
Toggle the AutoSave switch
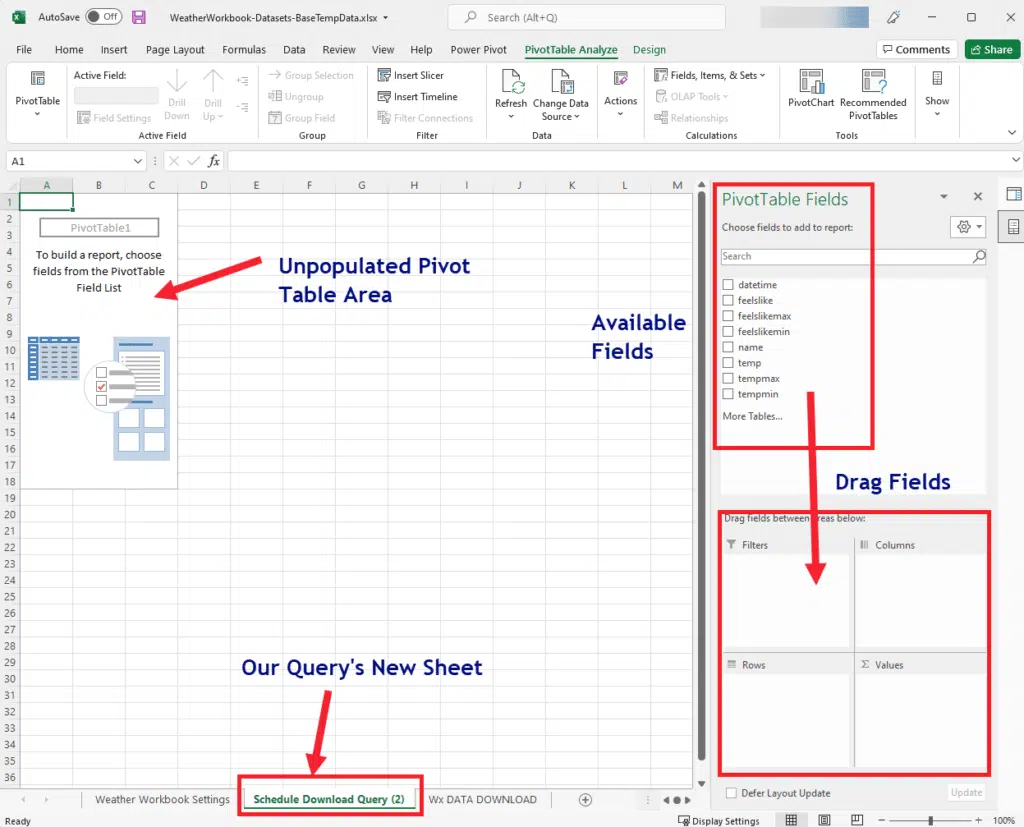pyautogui.click(x=103, y=18)
